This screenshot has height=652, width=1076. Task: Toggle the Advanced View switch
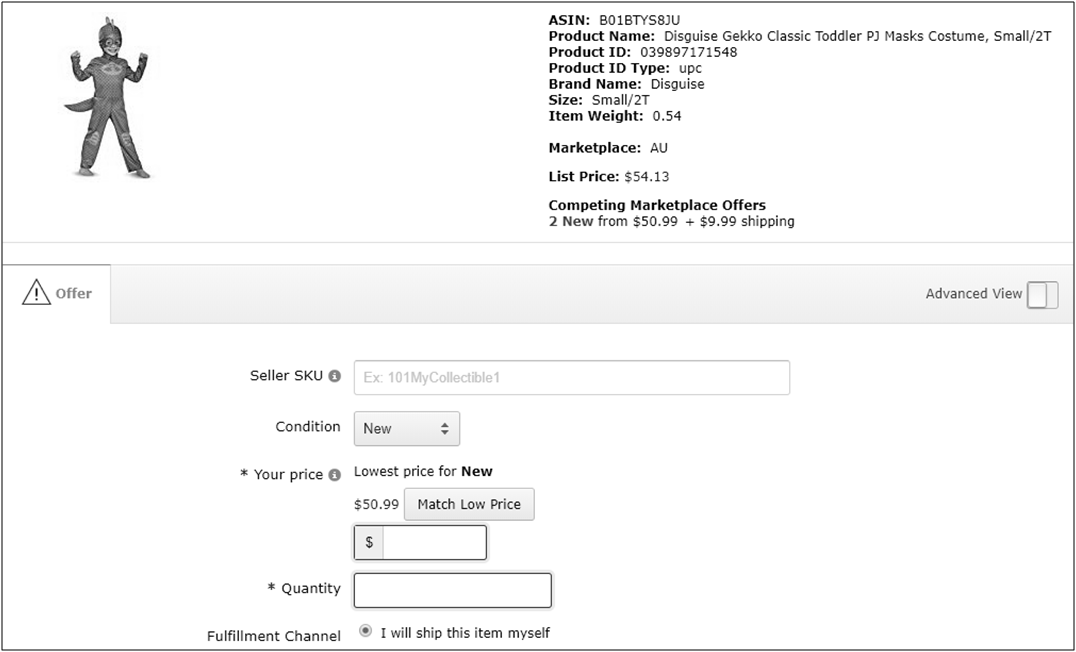coord(1041,294)
